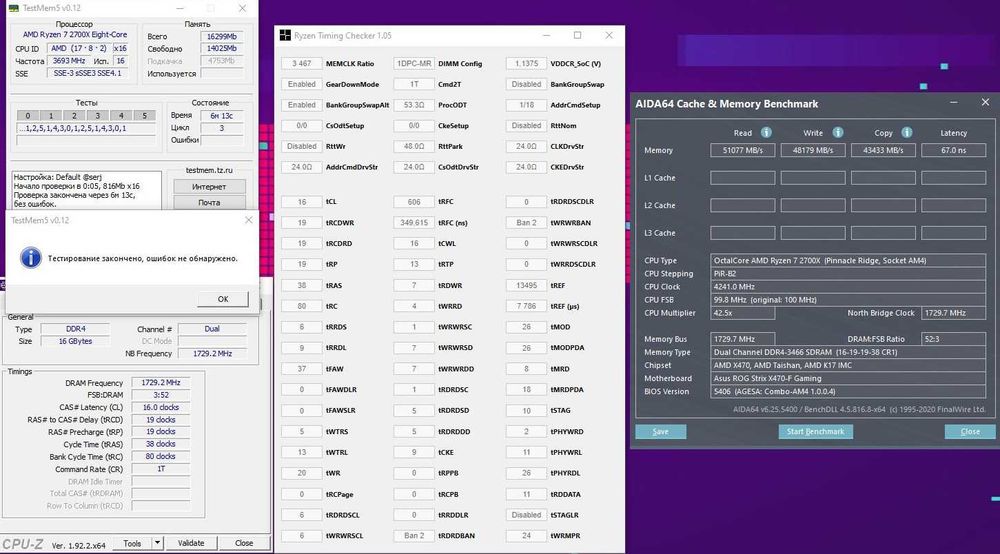Minimize the AIDA64 benchmark window
Screen dimensions: 1000x554
click(953, 103)
